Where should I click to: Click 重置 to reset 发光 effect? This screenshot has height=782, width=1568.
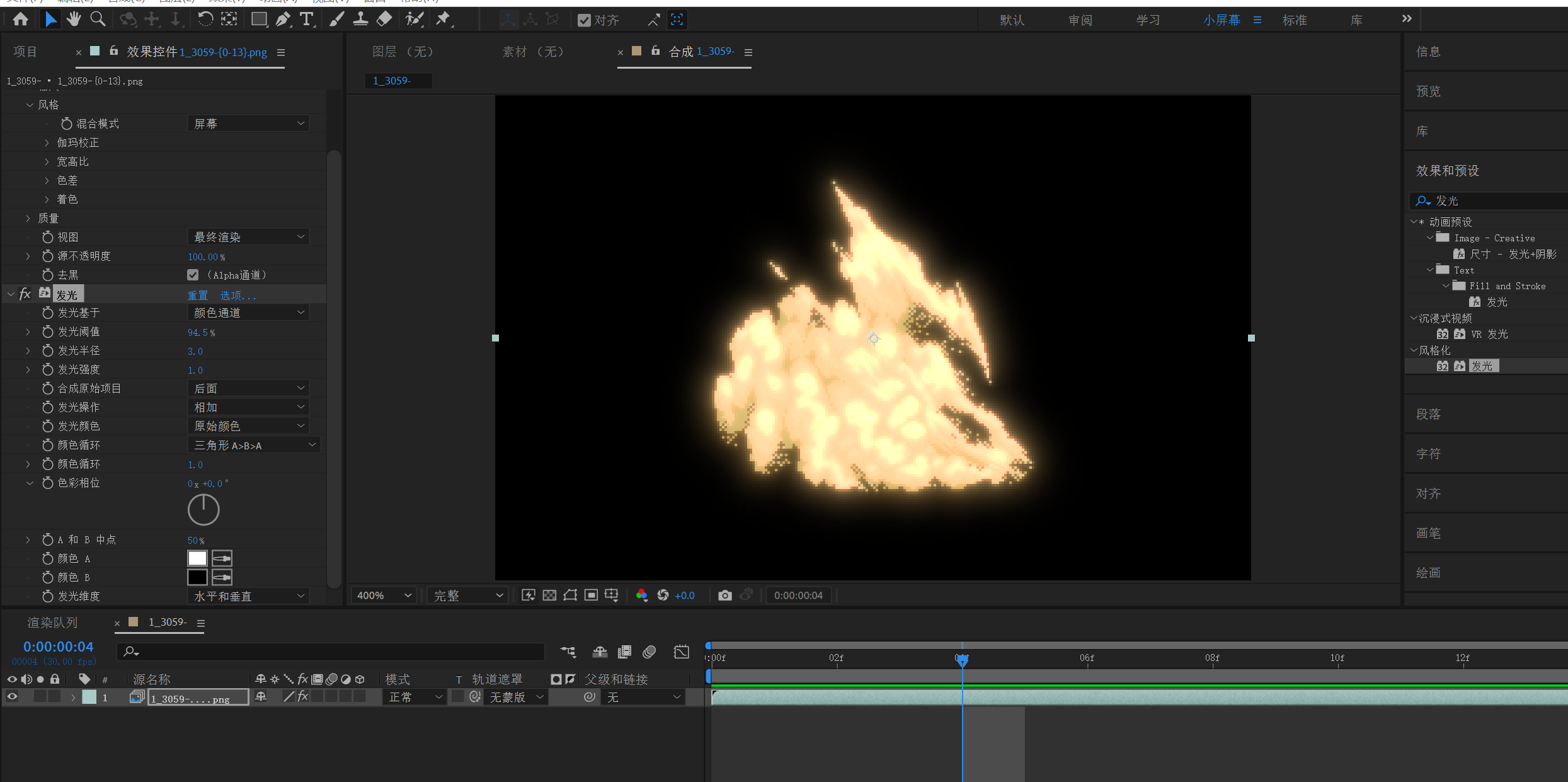198,295
